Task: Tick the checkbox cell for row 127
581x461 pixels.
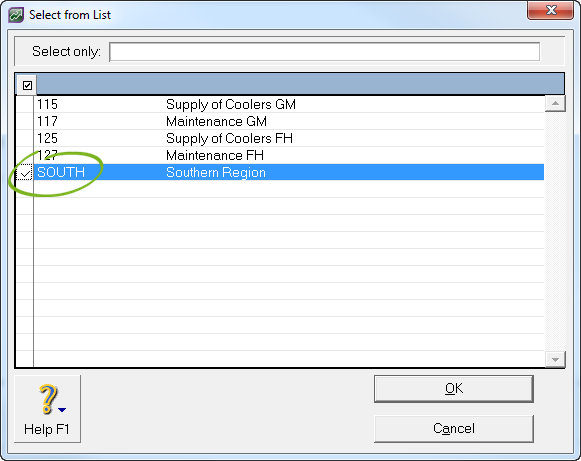Action: 25,156
